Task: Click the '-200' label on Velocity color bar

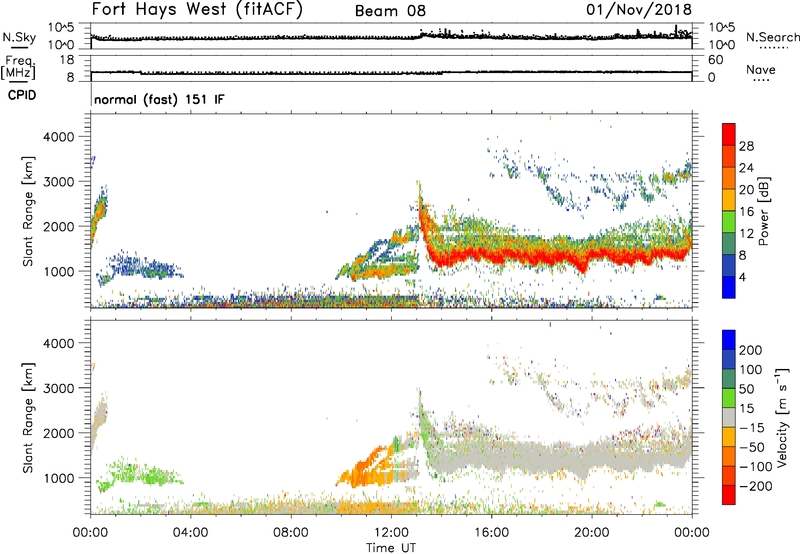Action: tap(756, 486)
